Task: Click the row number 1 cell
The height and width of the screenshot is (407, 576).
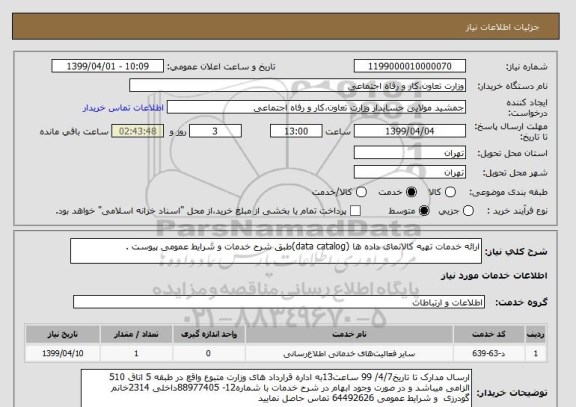Action: point(536,353)
